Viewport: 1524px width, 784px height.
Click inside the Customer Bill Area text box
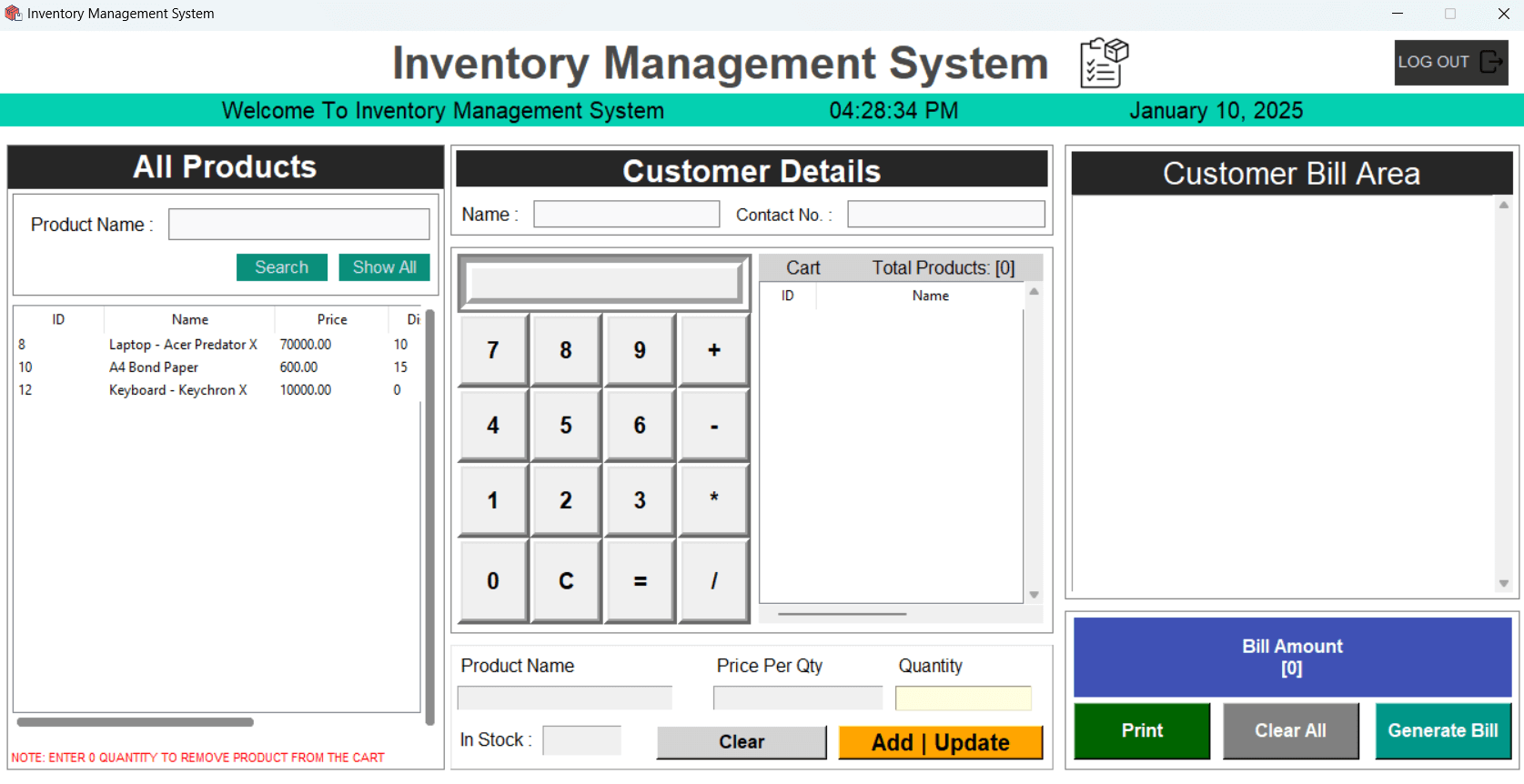[x=1284, y=394]
